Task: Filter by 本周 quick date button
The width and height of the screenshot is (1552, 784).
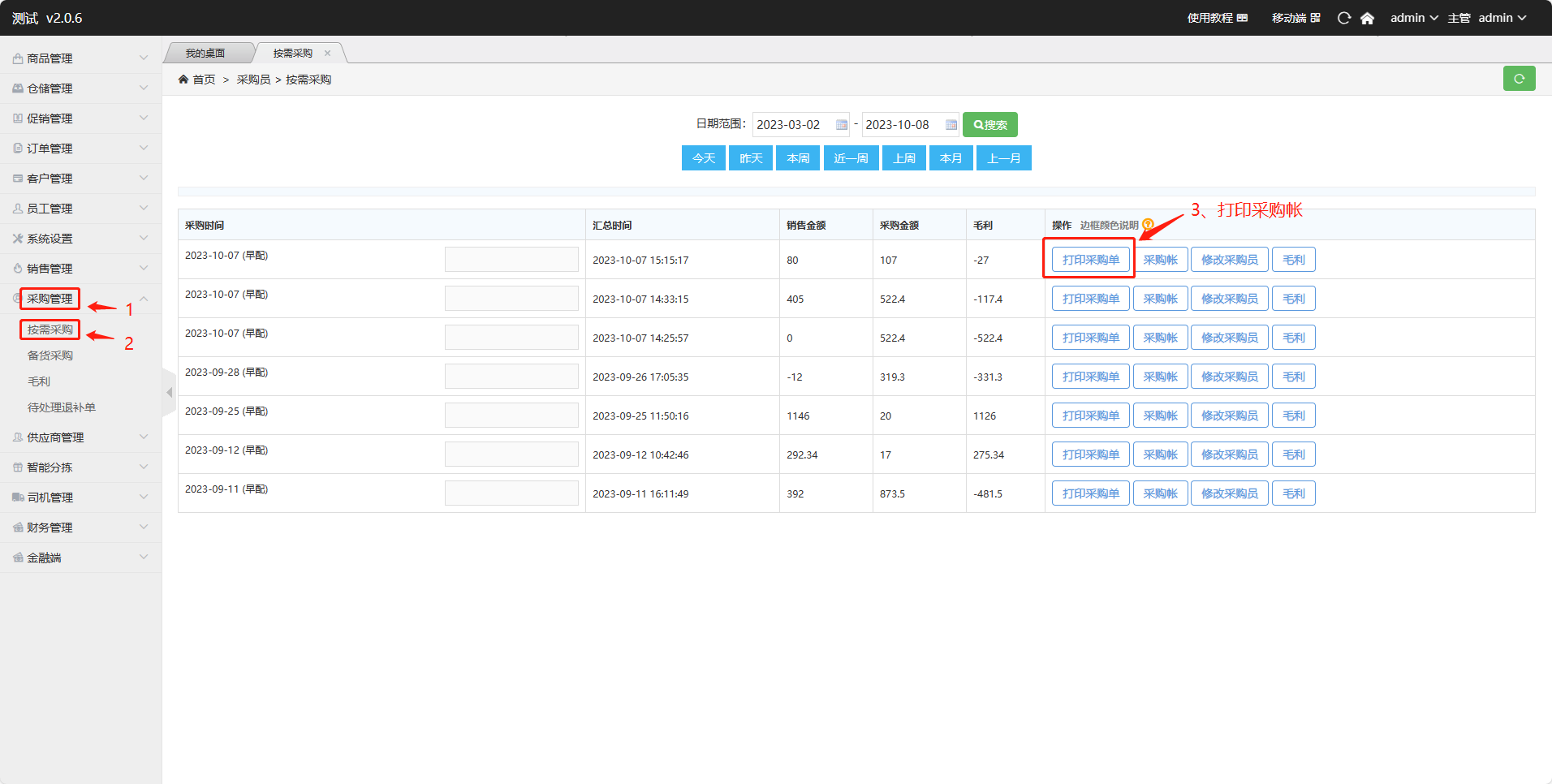Action: coord(797,158)
